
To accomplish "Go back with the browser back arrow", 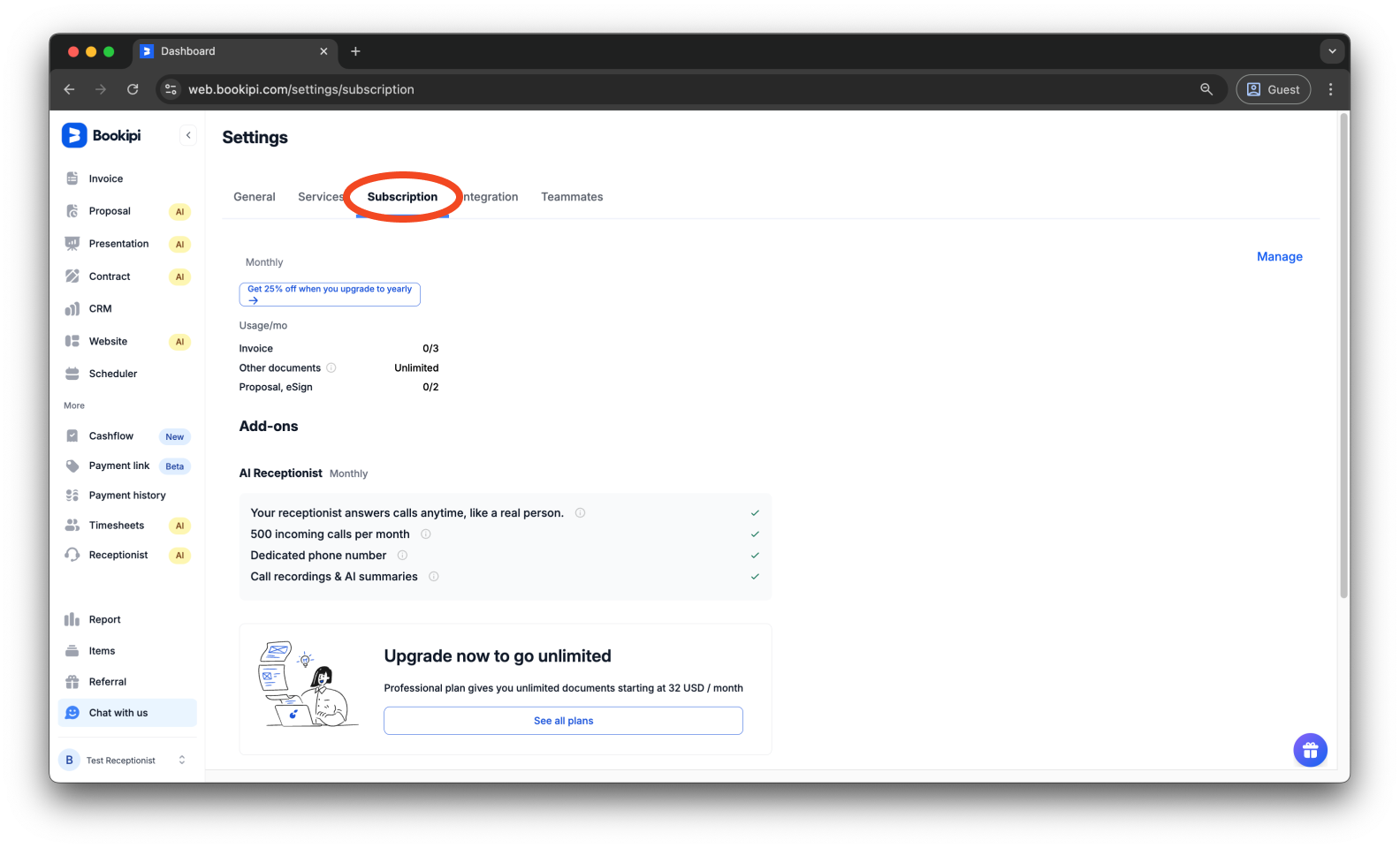I will tap(69, 89).
